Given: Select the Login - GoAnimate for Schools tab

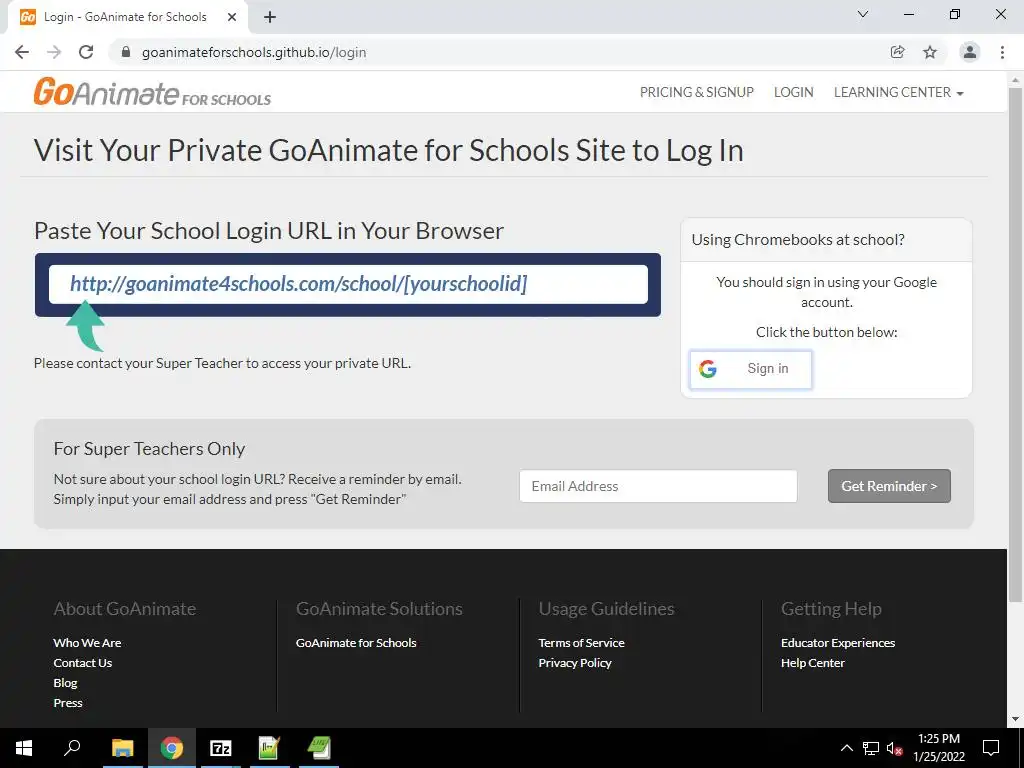Looking at the screenshot, I should point(125,17).
